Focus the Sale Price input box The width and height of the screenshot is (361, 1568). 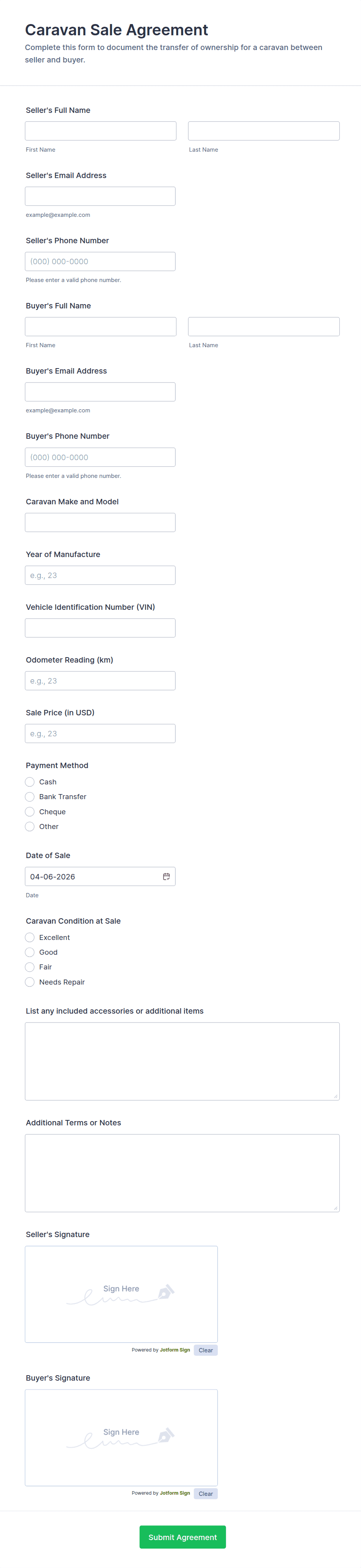tap(101, 734)
